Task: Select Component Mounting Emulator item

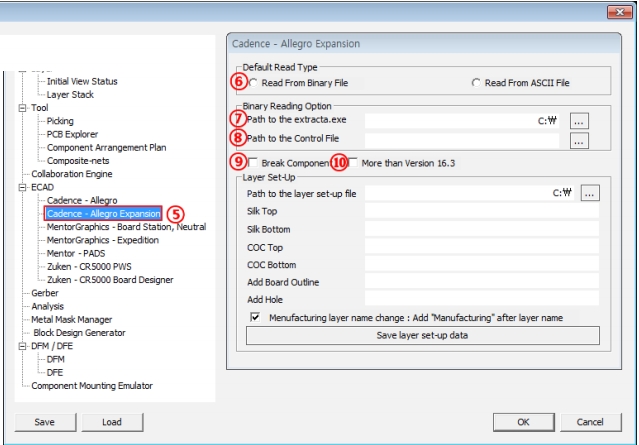Action: point(92,386)
